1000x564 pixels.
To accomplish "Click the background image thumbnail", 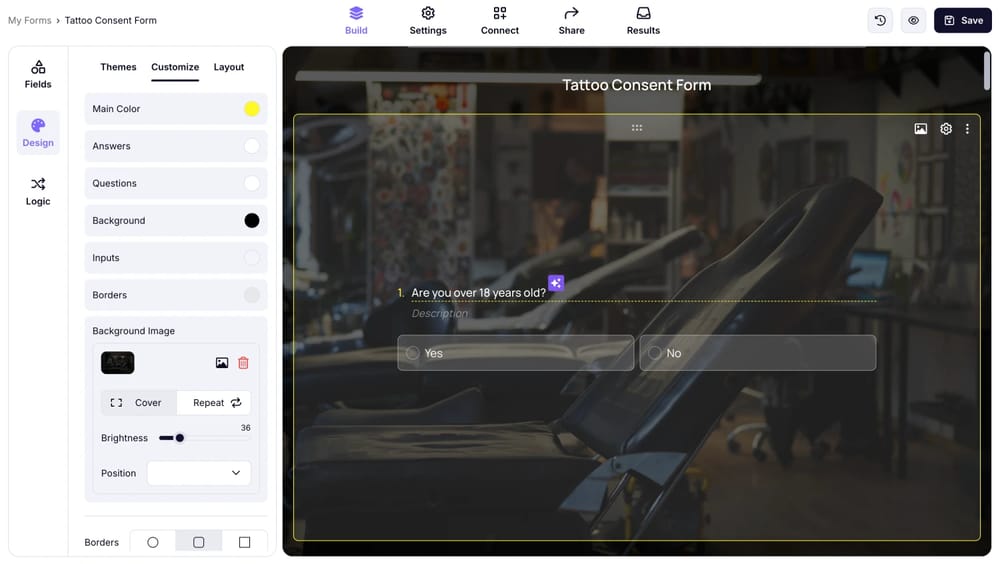I will point(118,363).
